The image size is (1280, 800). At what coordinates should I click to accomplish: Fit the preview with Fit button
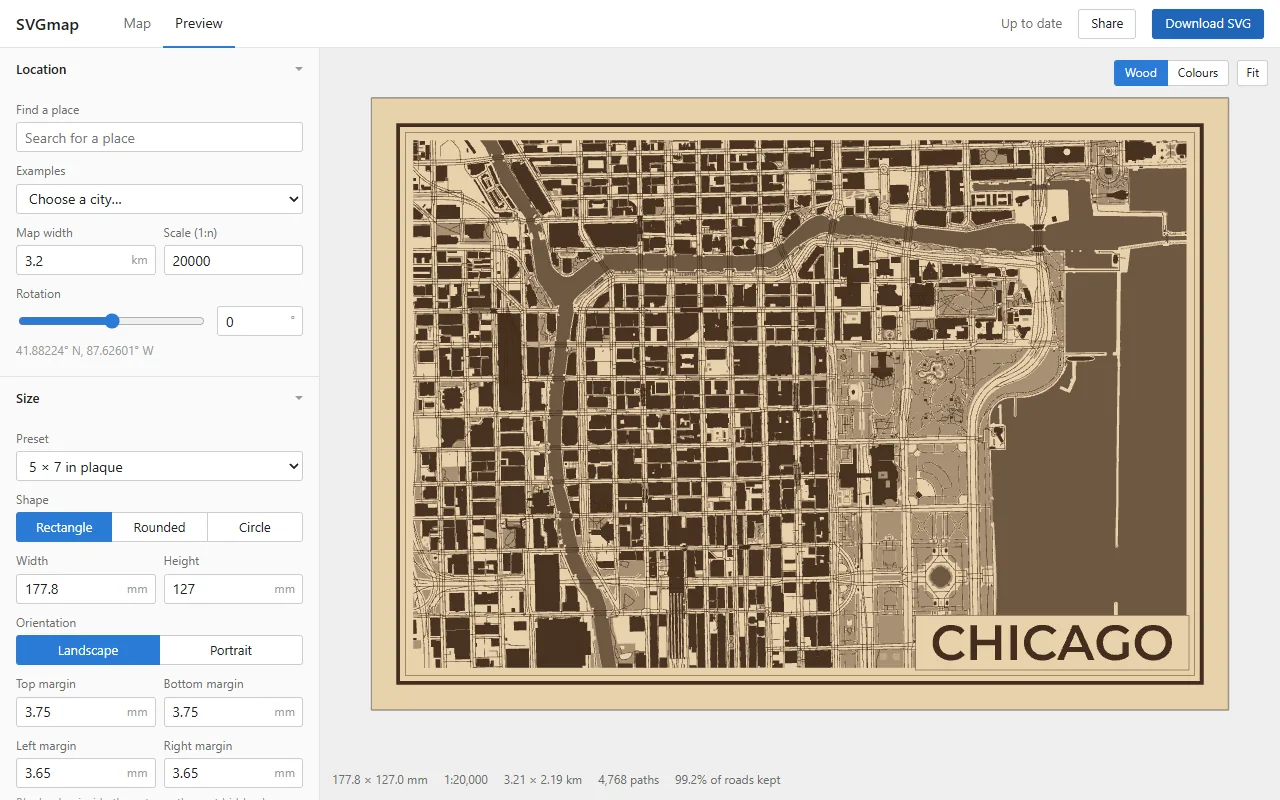(1252, 73)
